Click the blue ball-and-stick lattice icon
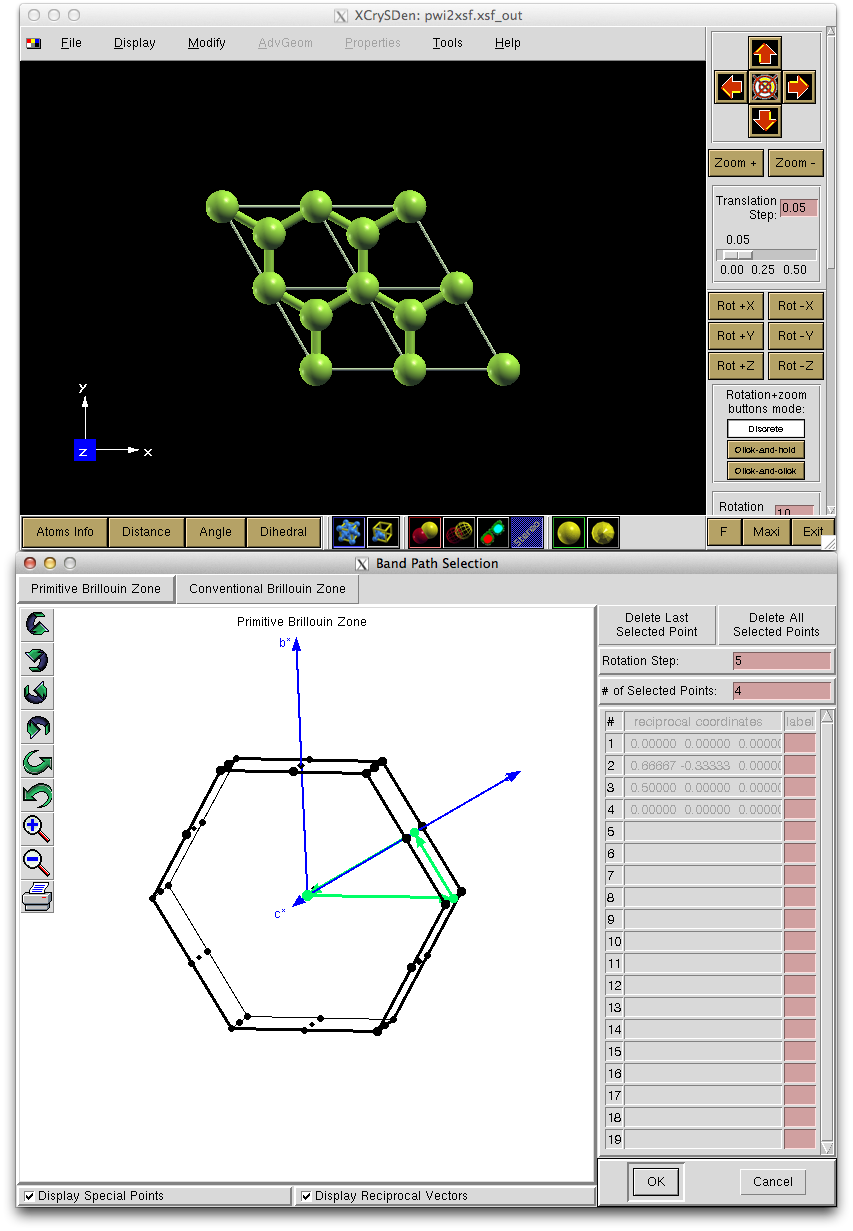This screenshot has width=853, height=1231. point(349,532)
